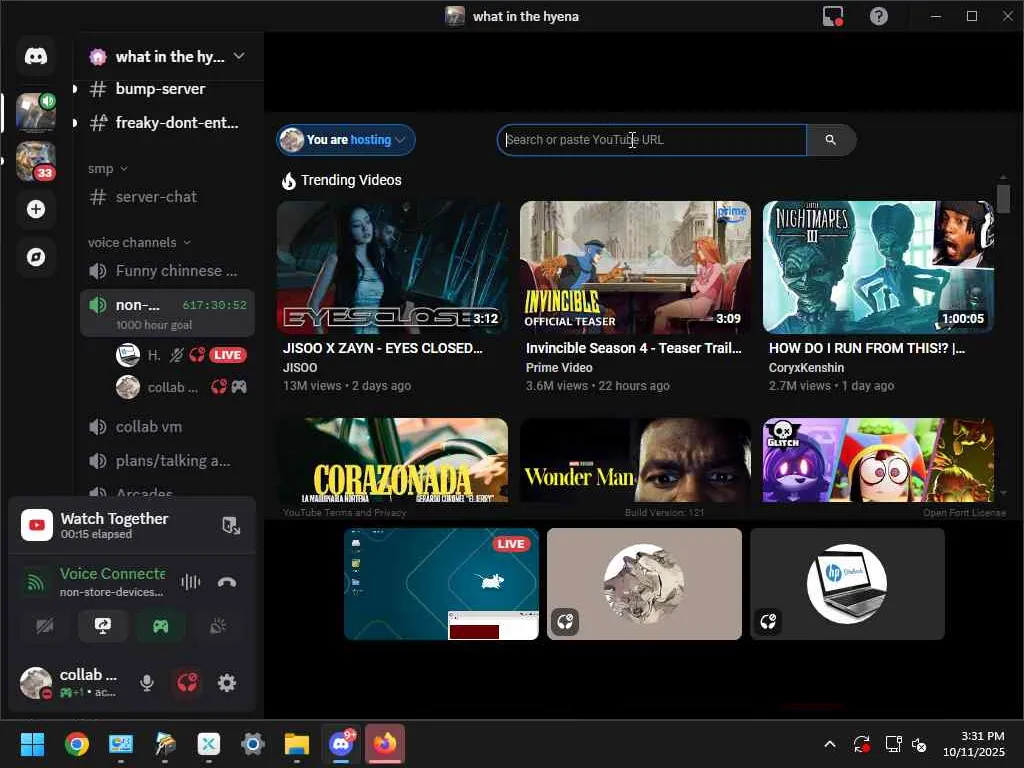
Task: Click Voice Connected status text
Action: coord(112,573)
